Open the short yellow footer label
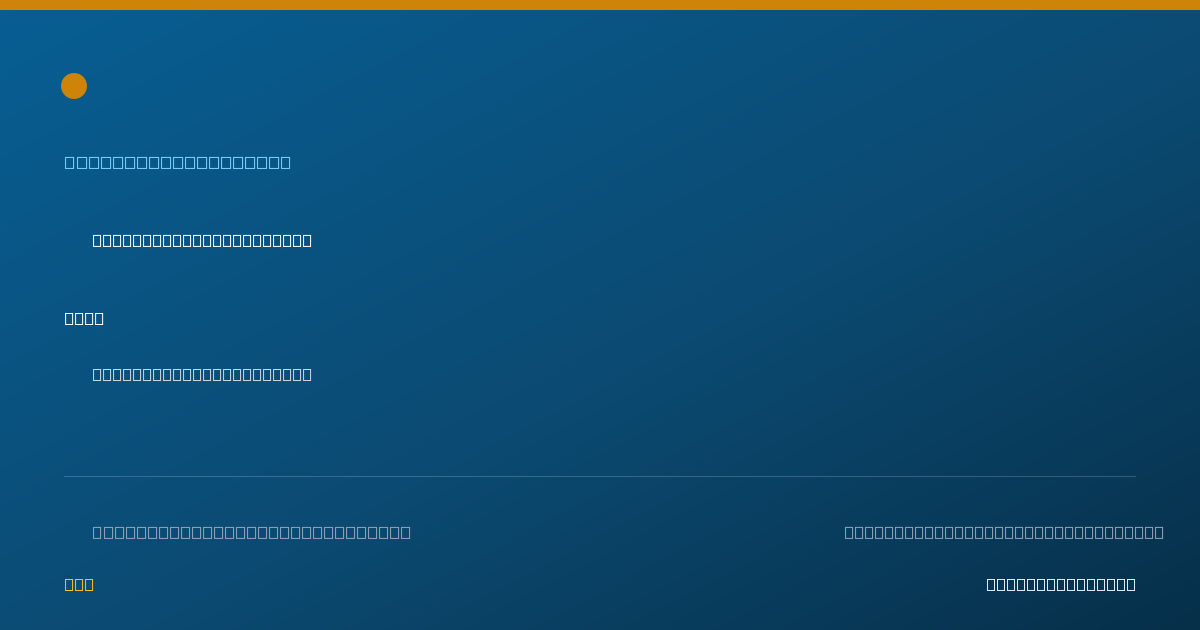 click(79, 584)
